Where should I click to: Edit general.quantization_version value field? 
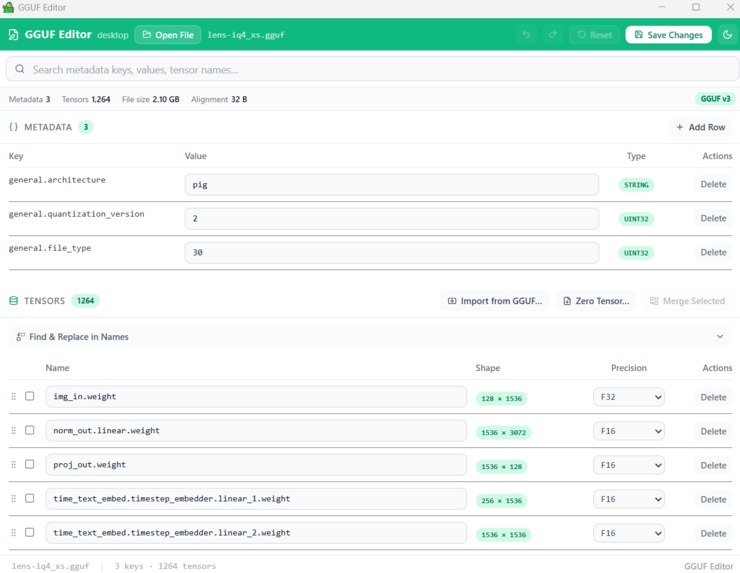pos(392,219)
